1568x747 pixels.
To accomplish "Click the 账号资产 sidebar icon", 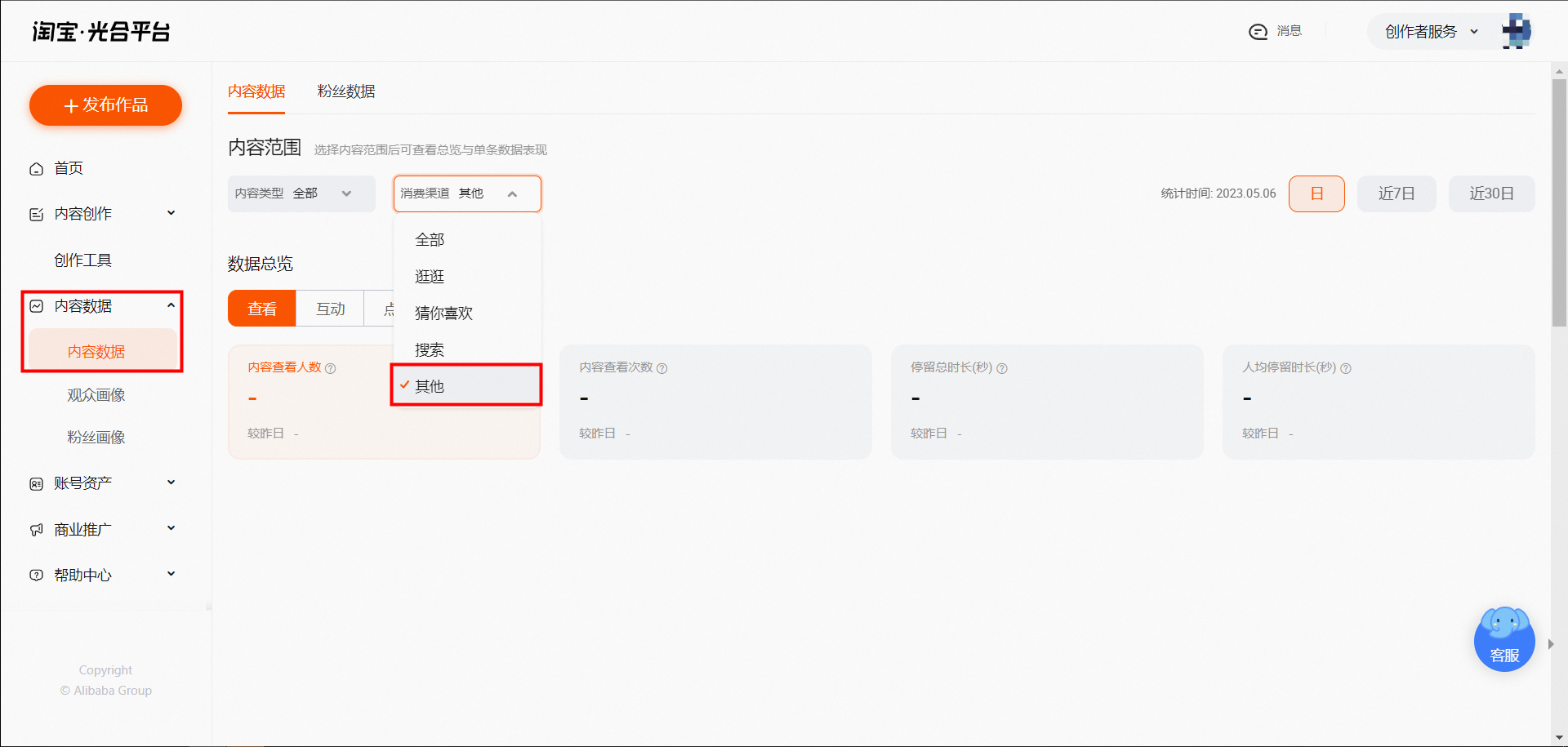I will [36, 484].
